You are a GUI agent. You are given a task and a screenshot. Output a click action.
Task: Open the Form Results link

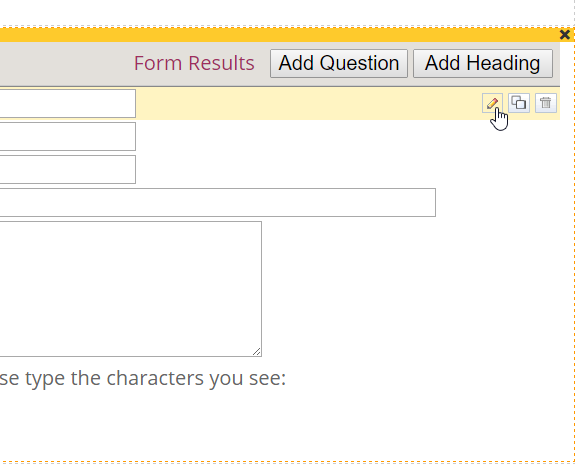tap(194, 63)
